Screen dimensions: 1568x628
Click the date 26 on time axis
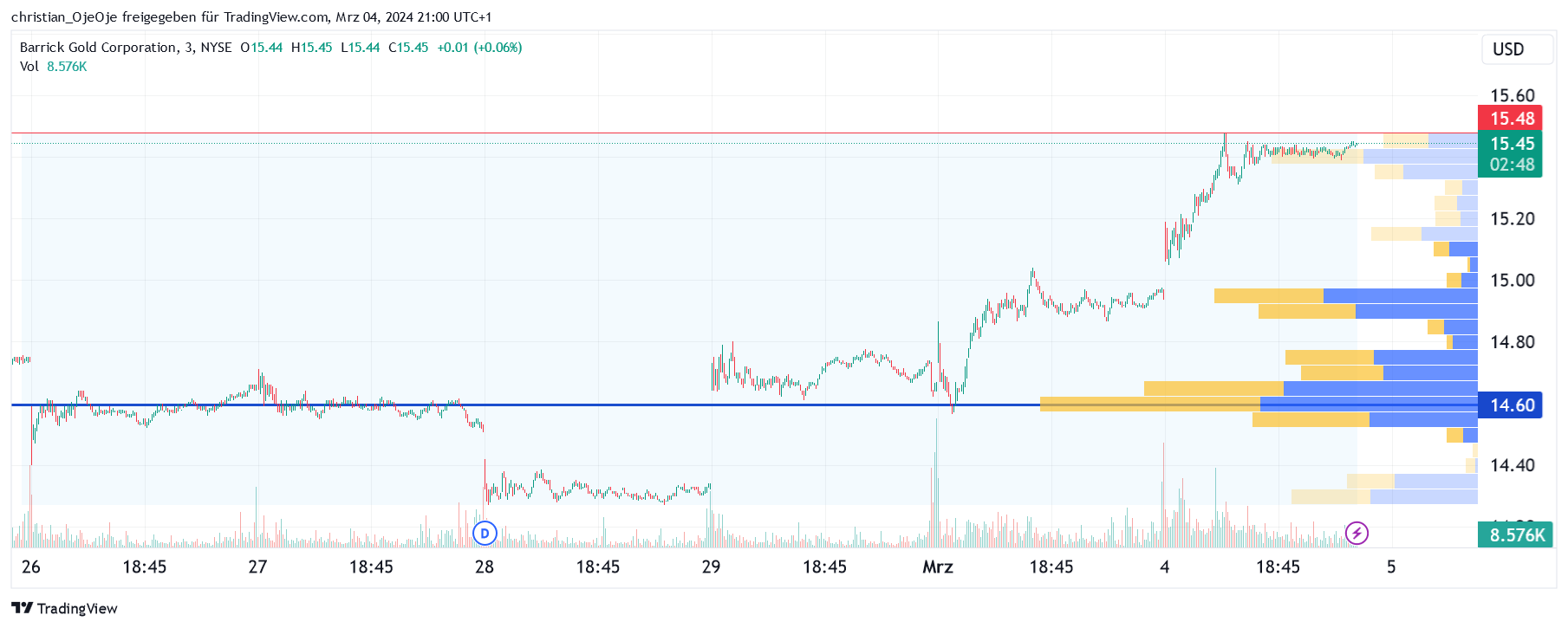tap(31, 566)
